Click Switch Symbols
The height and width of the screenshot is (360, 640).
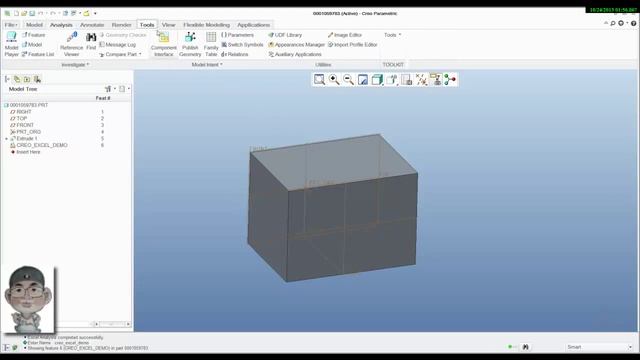(x=242, y=44)
